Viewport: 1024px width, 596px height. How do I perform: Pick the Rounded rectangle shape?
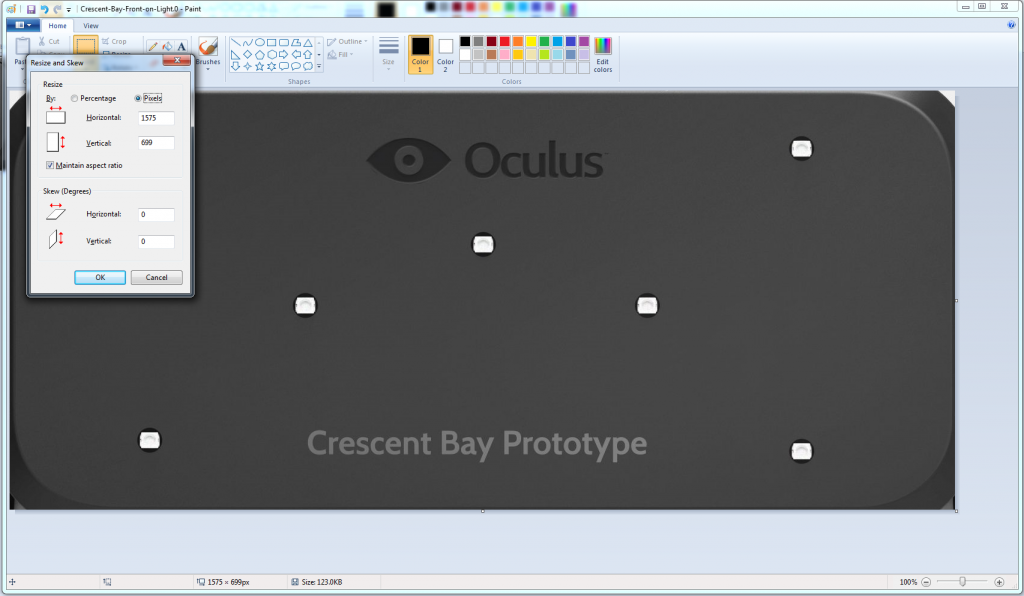[283, 42]
